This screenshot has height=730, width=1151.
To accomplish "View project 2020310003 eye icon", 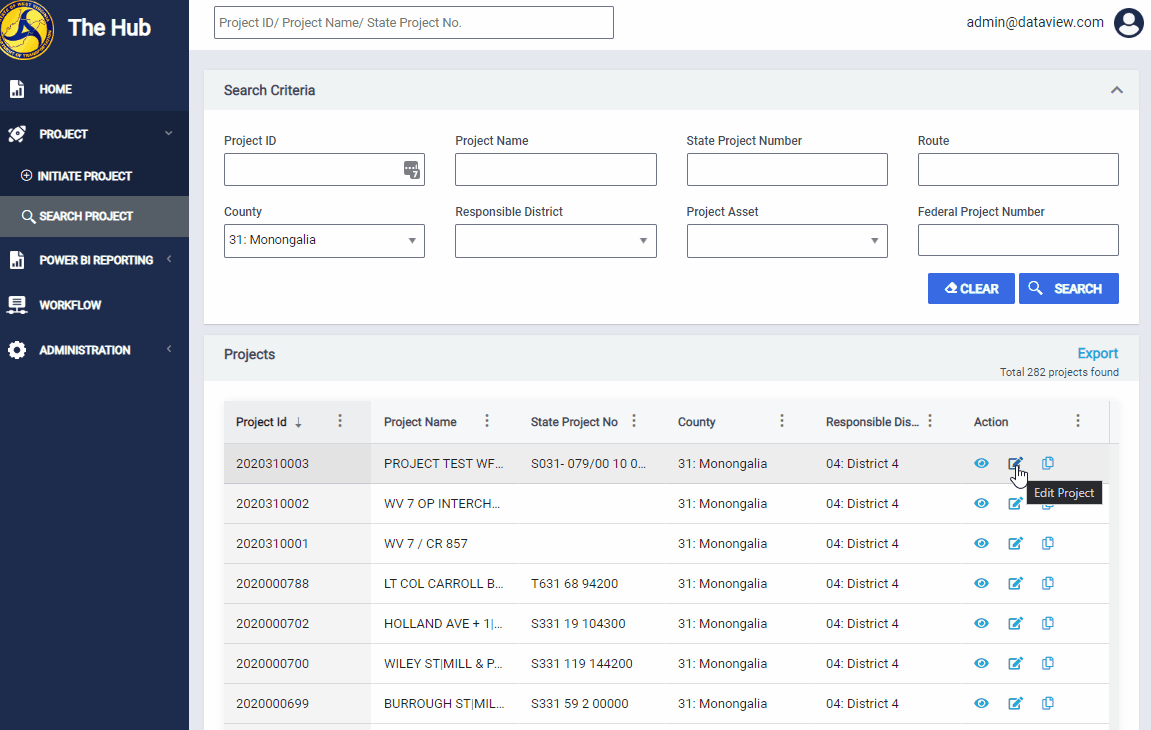I will (x=981, y=463).
